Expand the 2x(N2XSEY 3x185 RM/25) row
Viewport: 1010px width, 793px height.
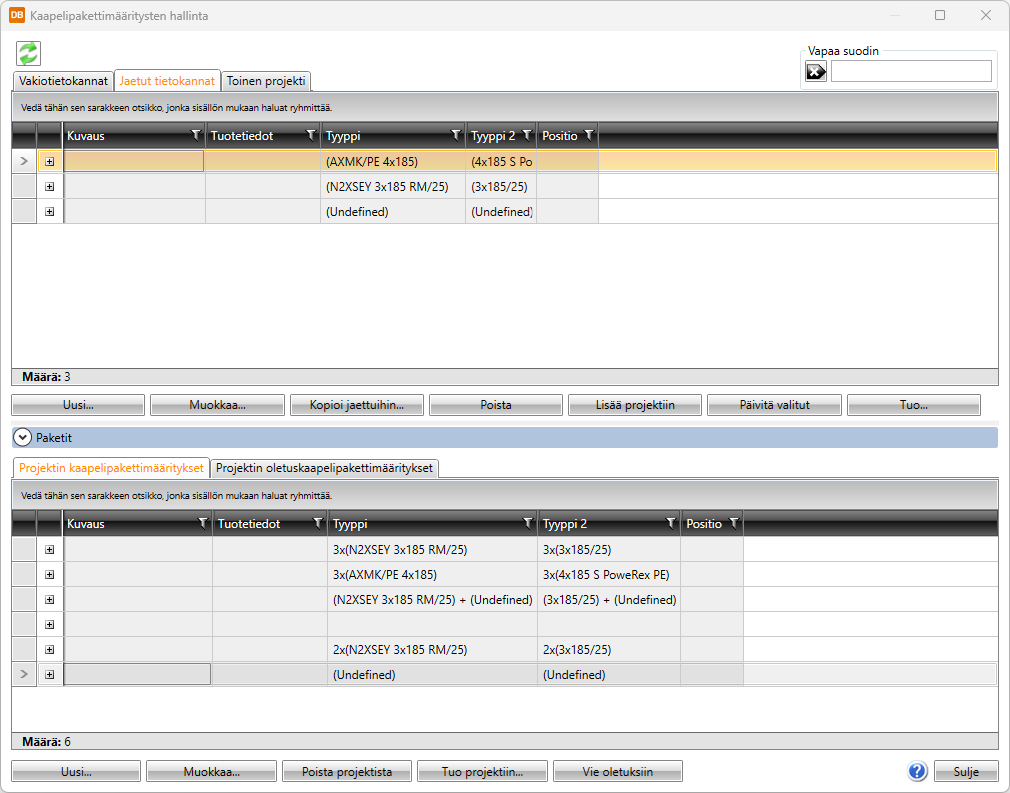(50, 649)
